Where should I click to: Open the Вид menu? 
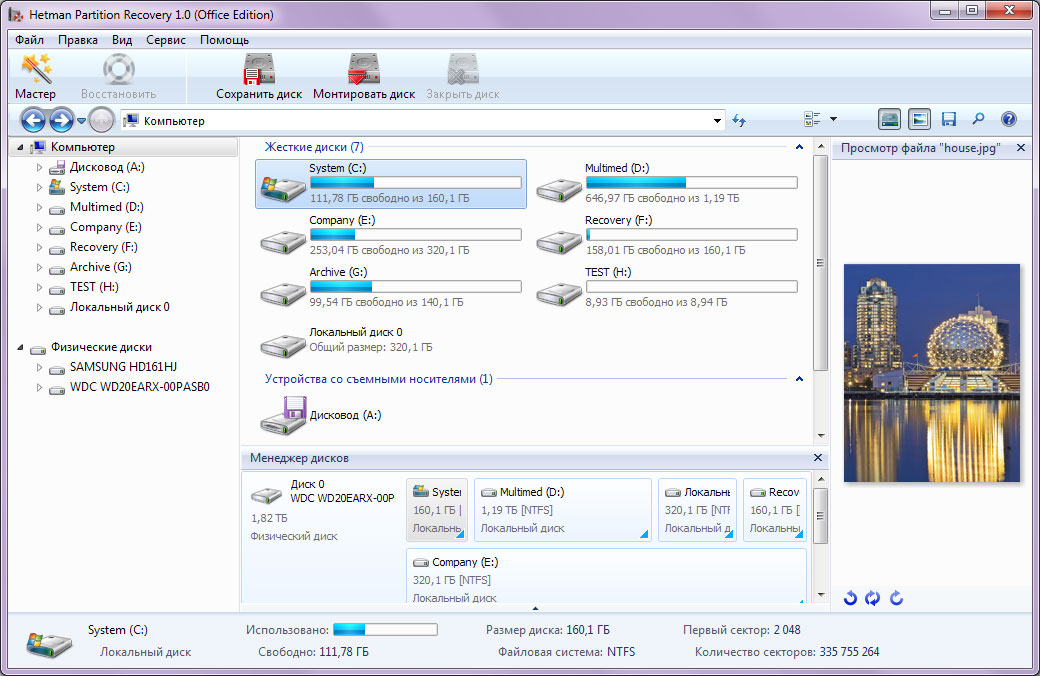(x=122, y=40)
